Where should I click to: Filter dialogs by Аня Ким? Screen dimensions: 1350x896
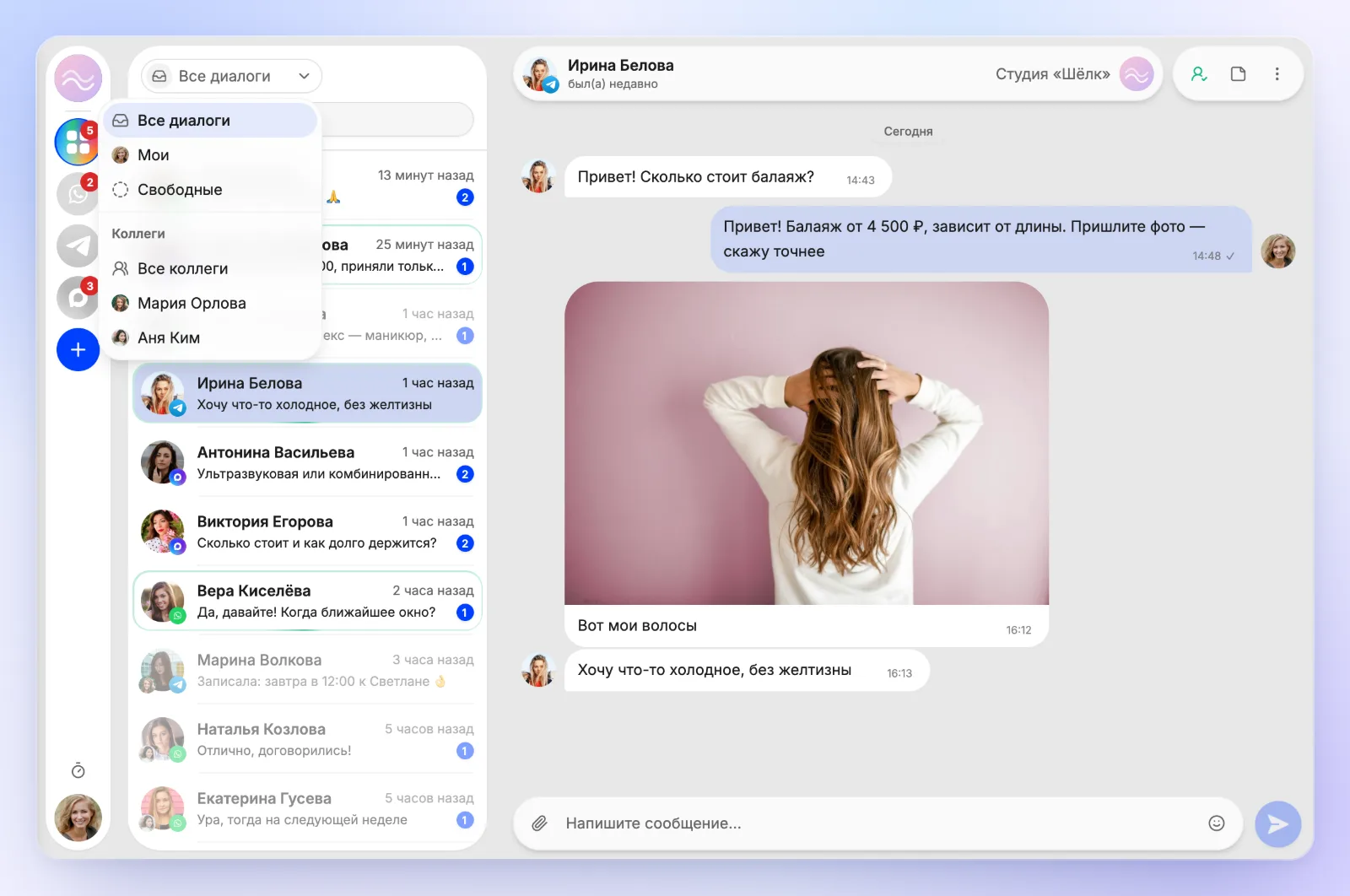coord(211,337)
